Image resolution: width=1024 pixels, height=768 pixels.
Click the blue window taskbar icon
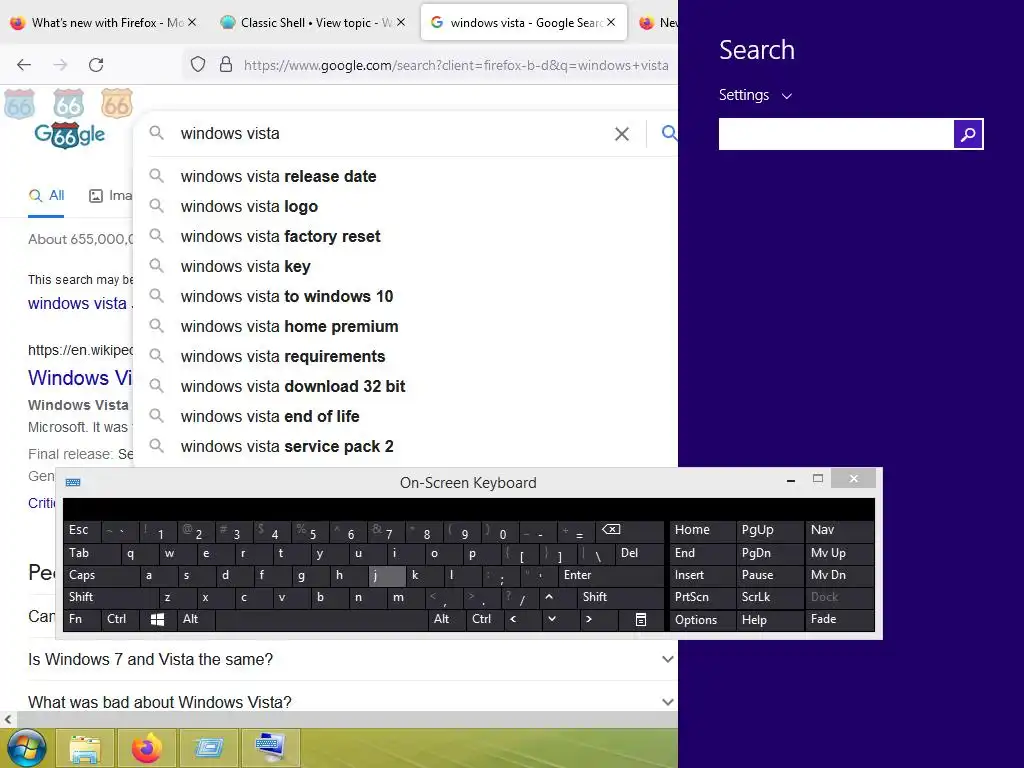point(208,748)
